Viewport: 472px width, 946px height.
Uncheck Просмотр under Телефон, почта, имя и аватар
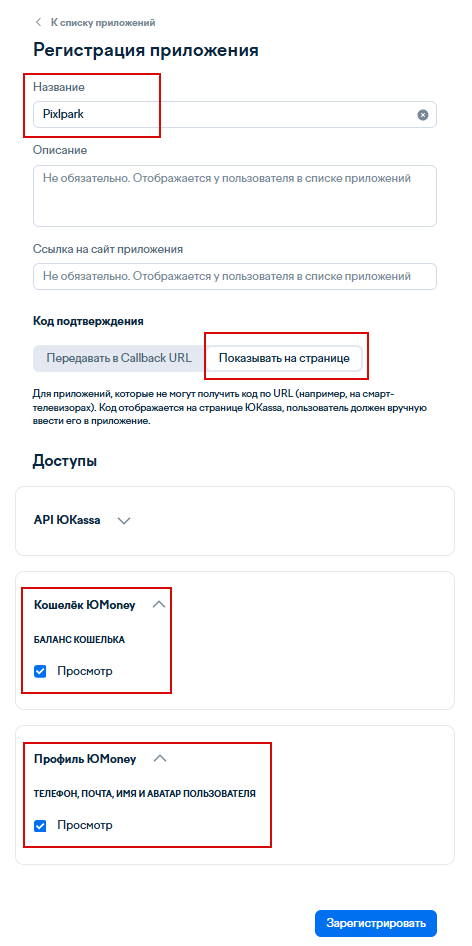coord(40,826)
